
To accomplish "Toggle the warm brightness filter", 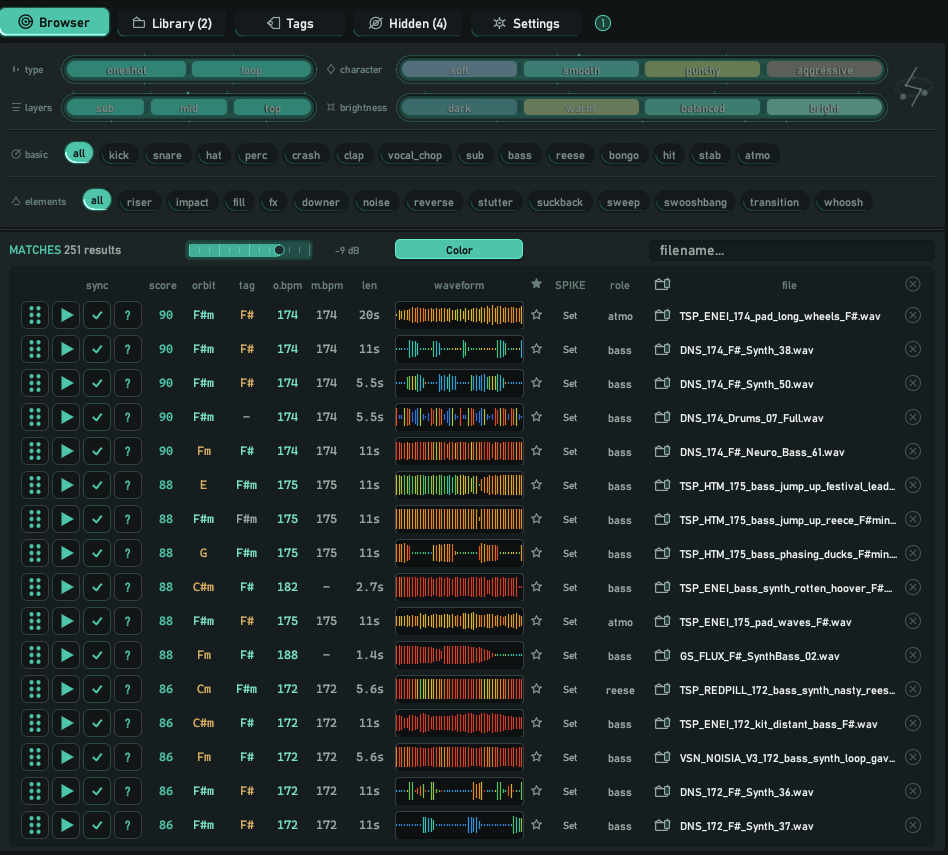I will (x=580, y=108).
